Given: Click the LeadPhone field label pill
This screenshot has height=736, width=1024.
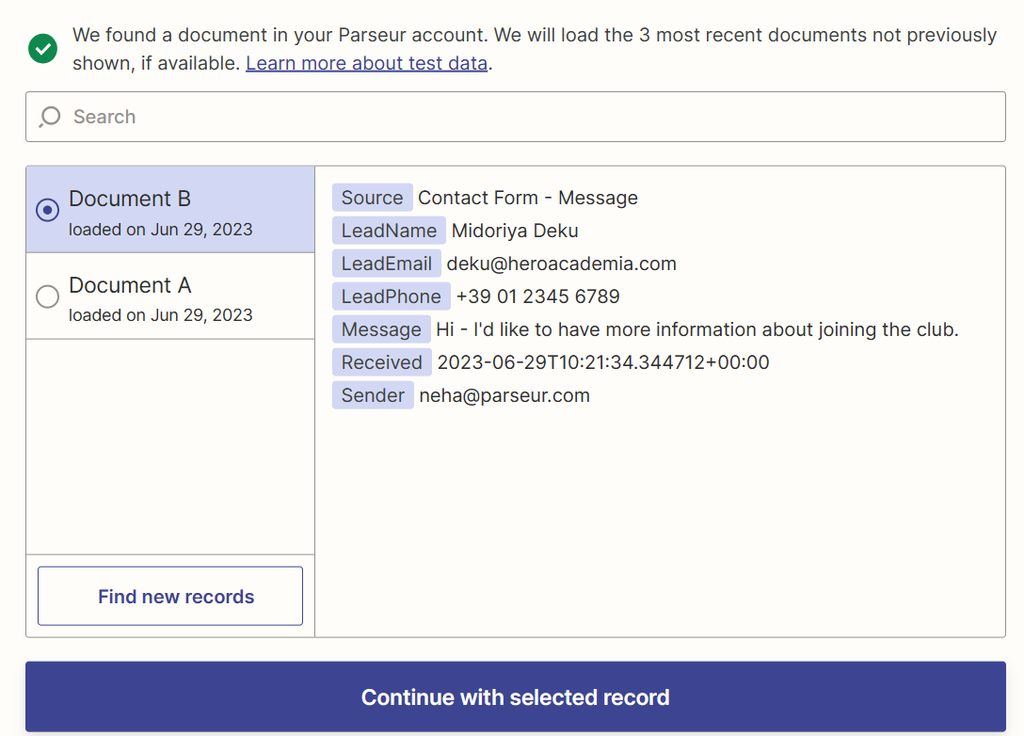Looking at the screenshot, I should pos(391,296).
